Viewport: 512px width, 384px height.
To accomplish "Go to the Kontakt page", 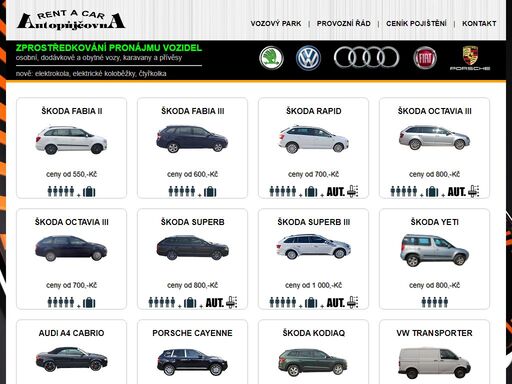I will coord(479,24).
